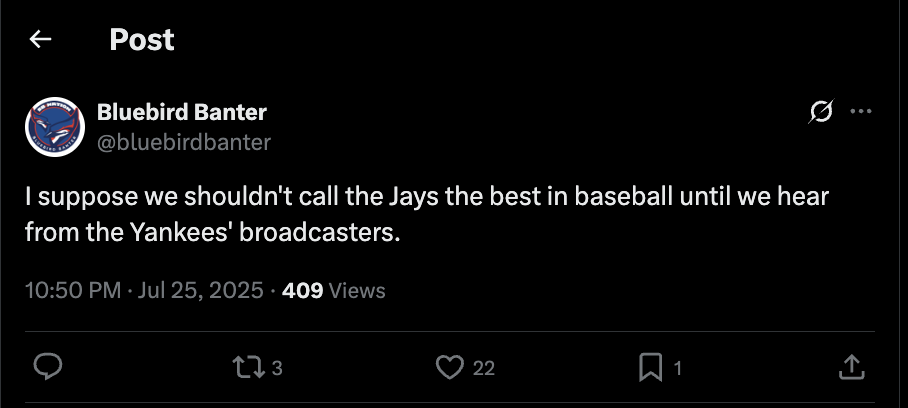Click the bookmark count number 1
908x408 pixels.
pos(678,368)
